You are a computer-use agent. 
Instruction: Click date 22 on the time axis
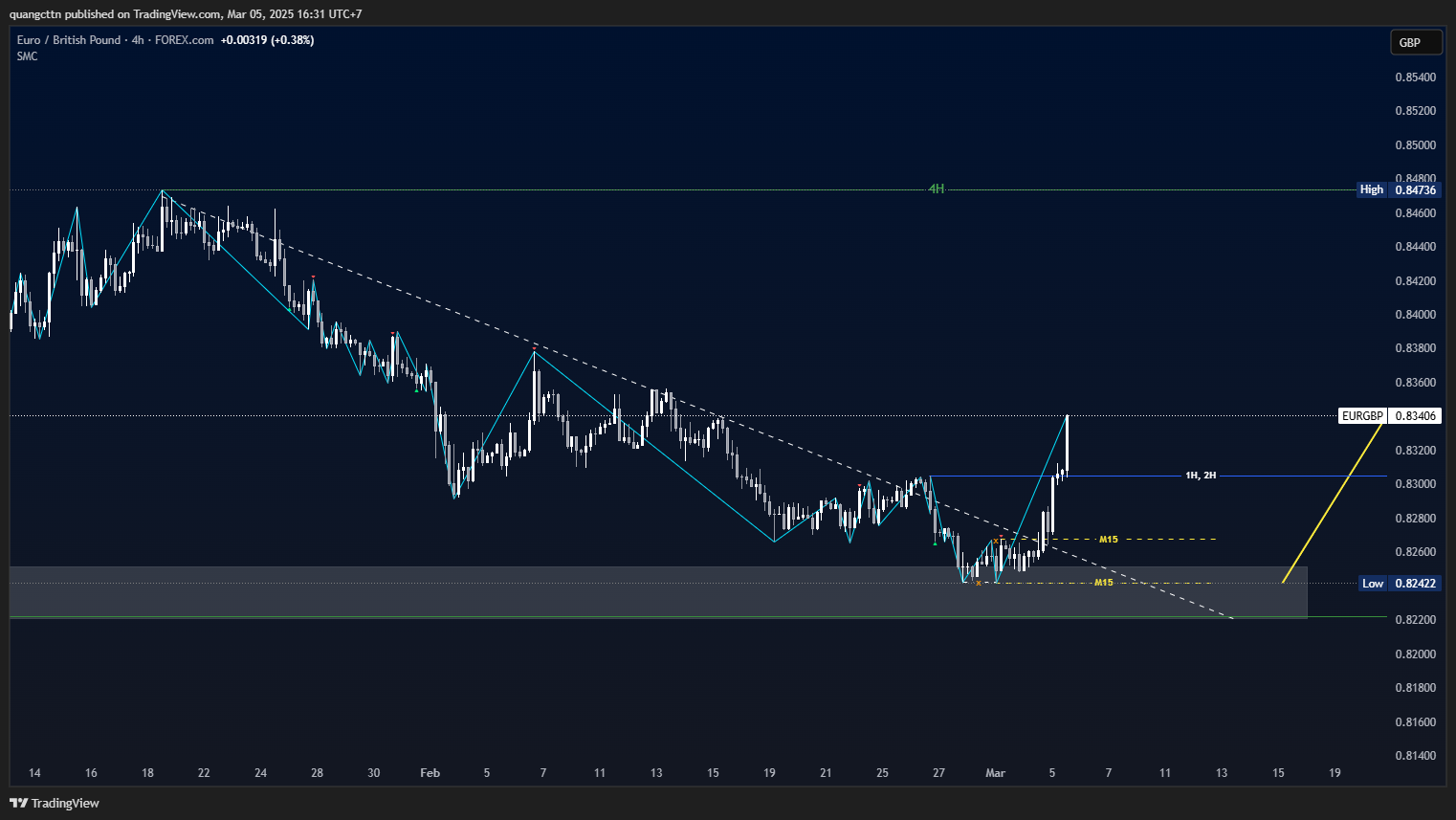coord(204,773)
